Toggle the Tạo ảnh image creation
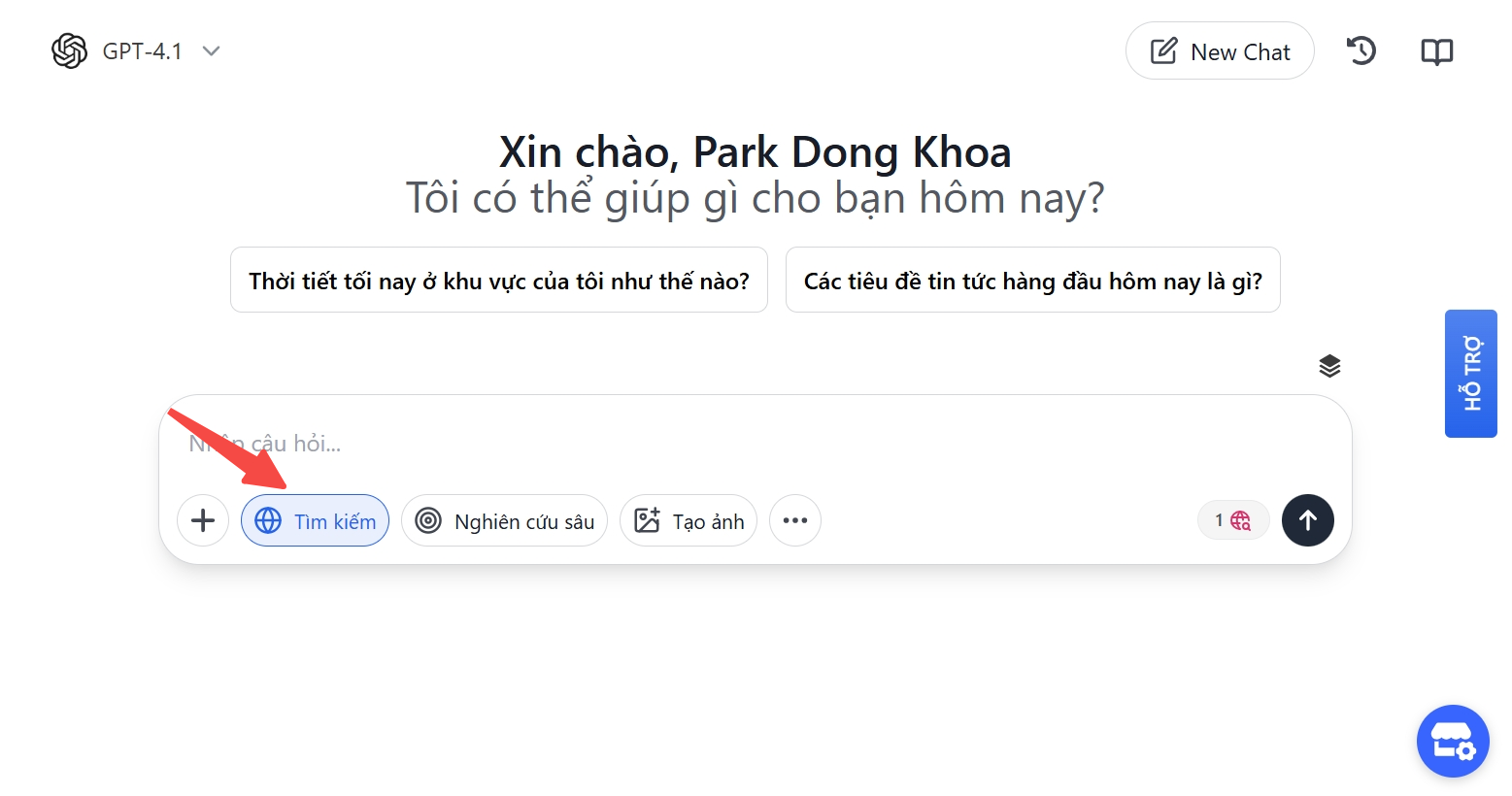This screenshot has width=1512, height=796. (688, 521)
